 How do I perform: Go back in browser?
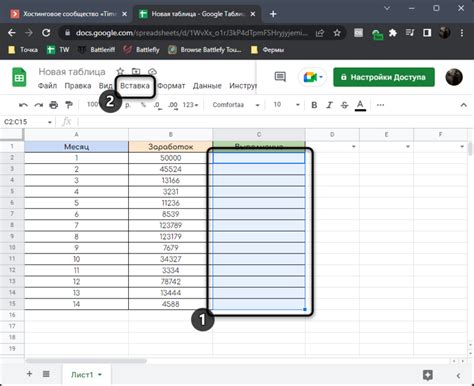click(x=12, y=33)
